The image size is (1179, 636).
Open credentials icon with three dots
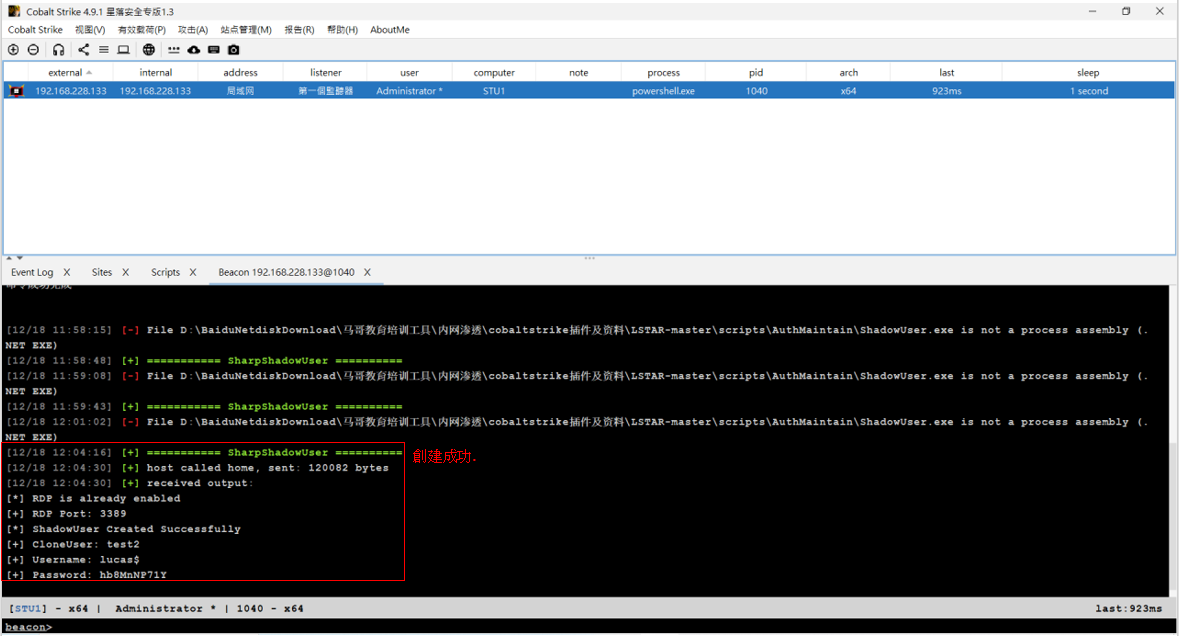click(174, 50)
